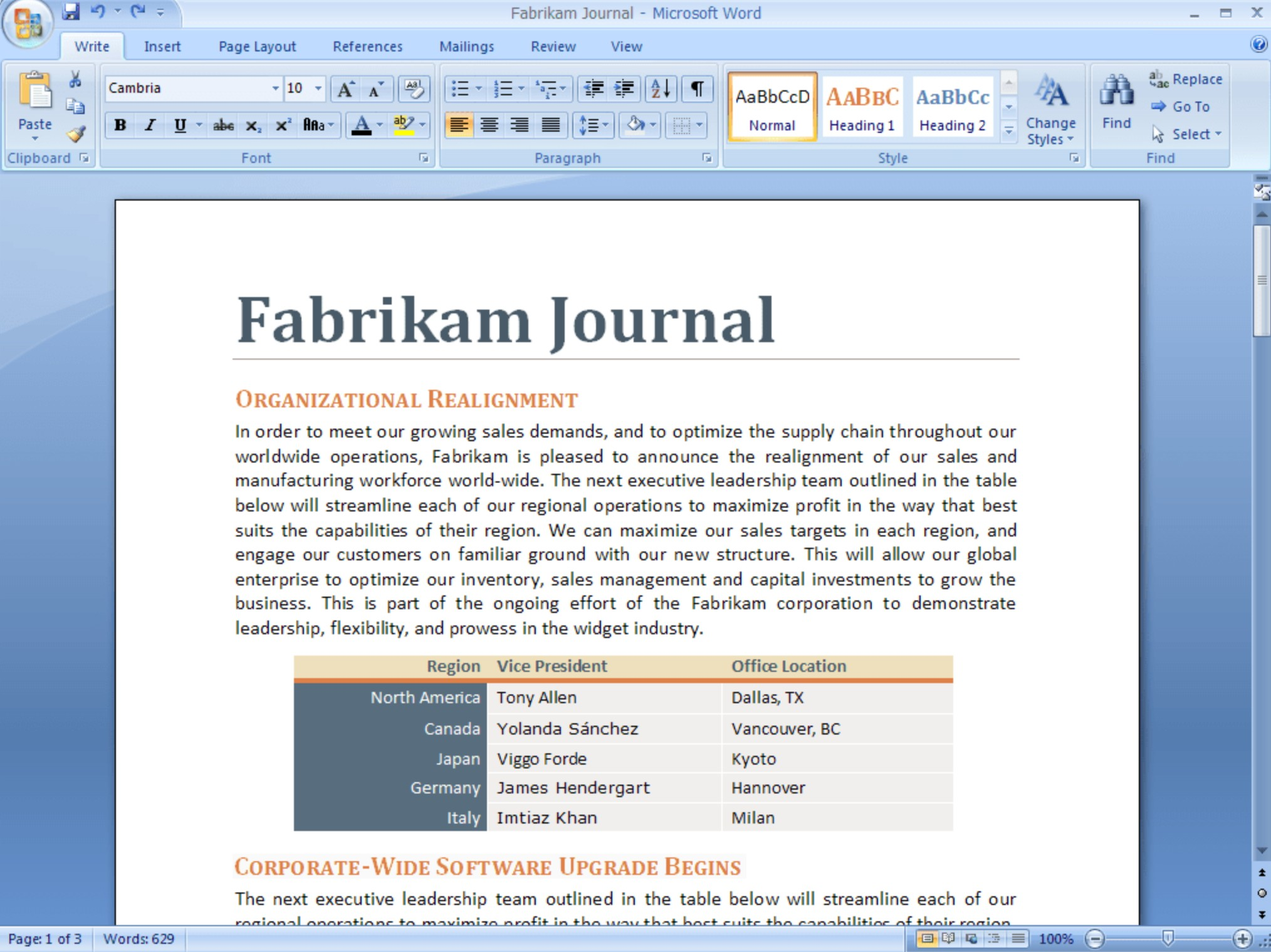Screen dimensions: 1271x952
Task: Apply the font color swatch
Action: tap(361, 125)
